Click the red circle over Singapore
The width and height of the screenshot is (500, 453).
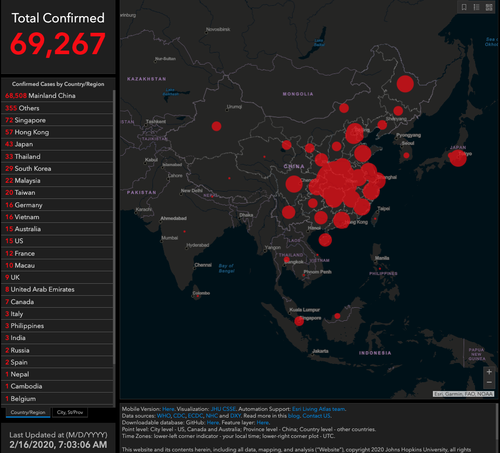299,321
